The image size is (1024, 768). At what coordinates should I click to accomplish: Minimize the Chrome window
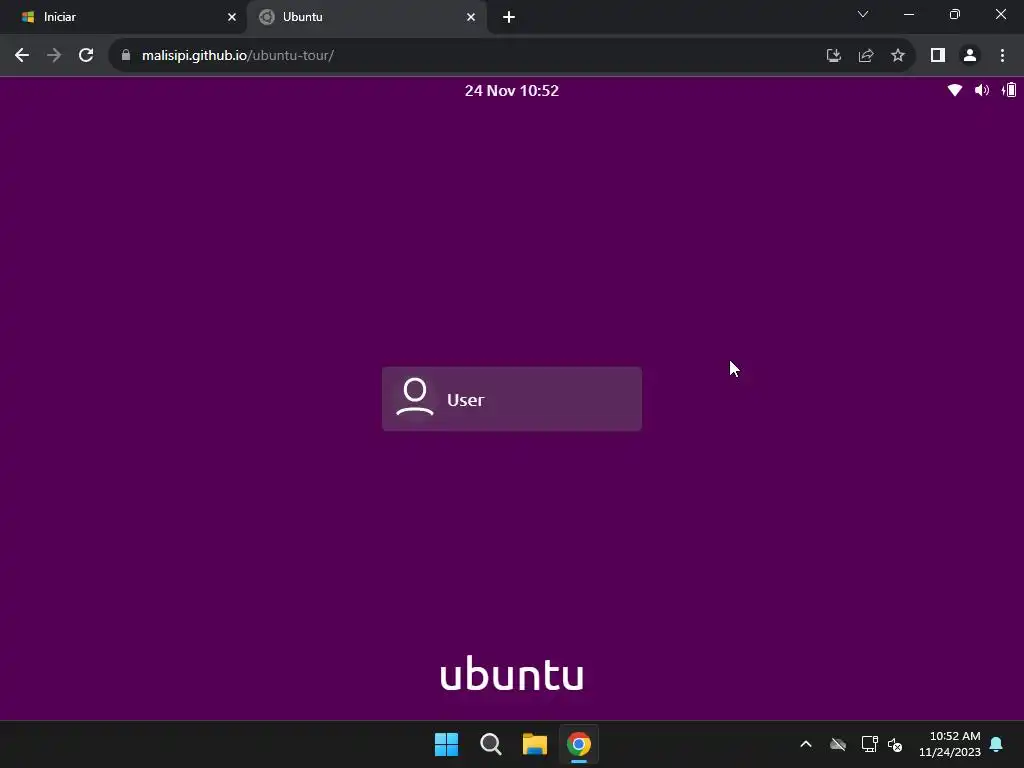(909, 14)
